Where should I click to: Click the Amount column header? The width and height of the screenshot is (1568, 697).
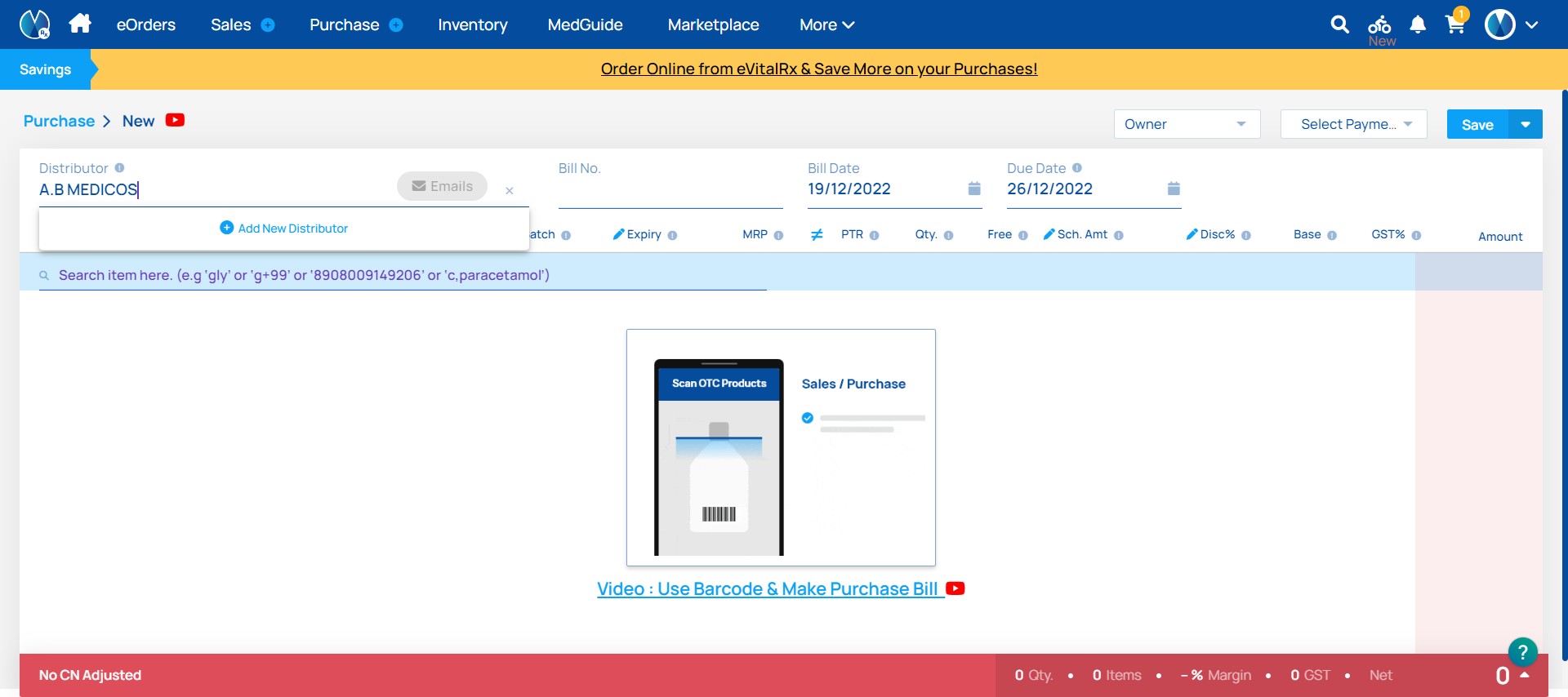1500,237
